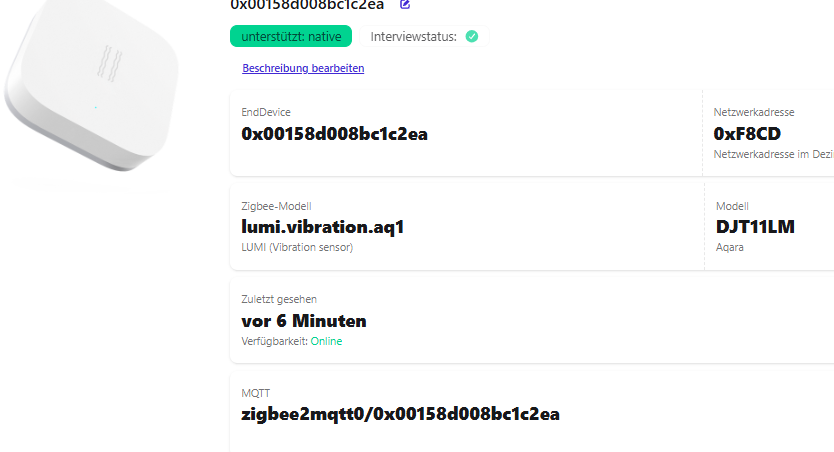This screenshot has height=452, width=834.
Task: Click the "LUMI (Vibration sensor)" description text
Action: (x=297, y=247)
